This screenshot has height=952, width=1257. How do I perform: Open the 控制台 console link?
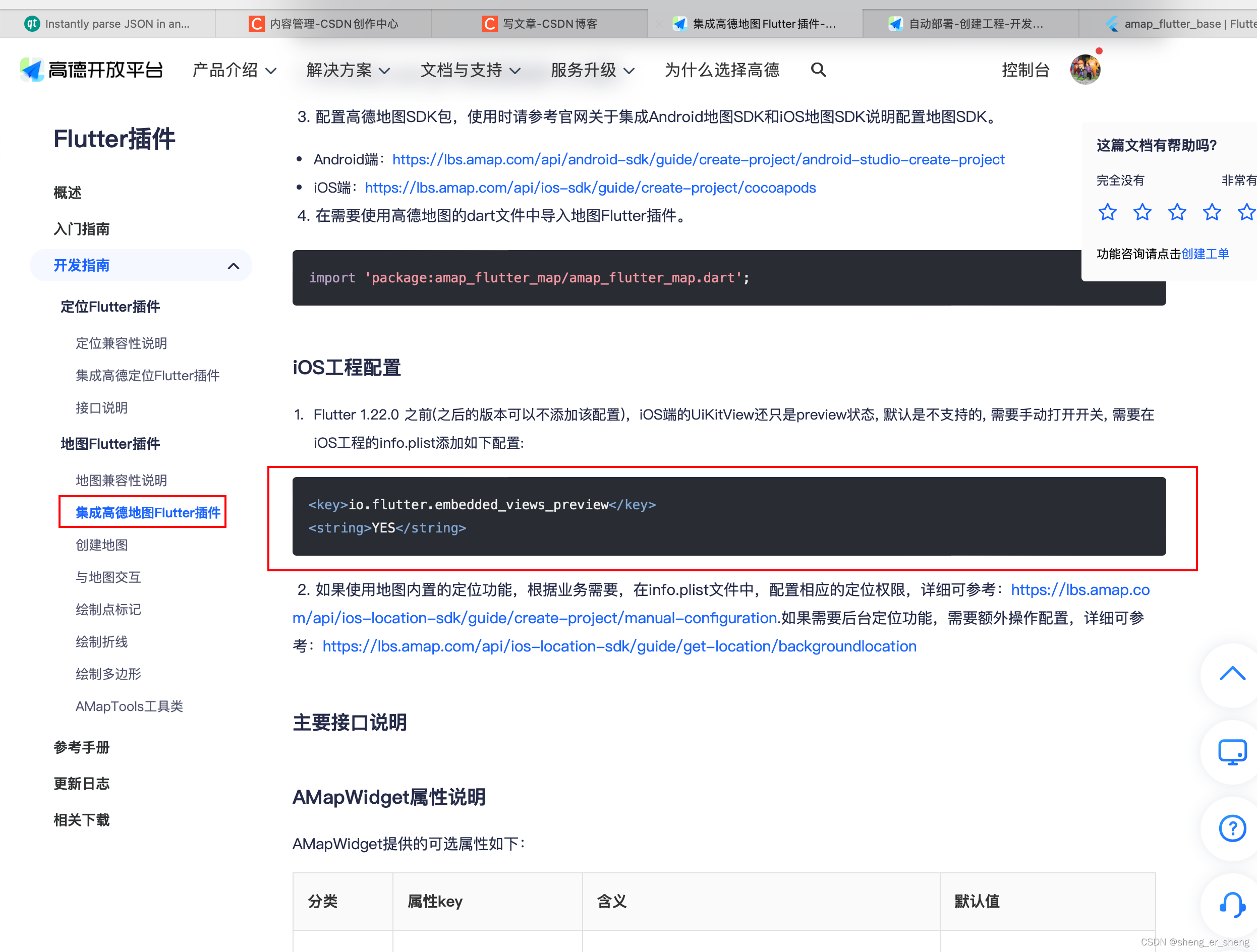(1024, 70)
